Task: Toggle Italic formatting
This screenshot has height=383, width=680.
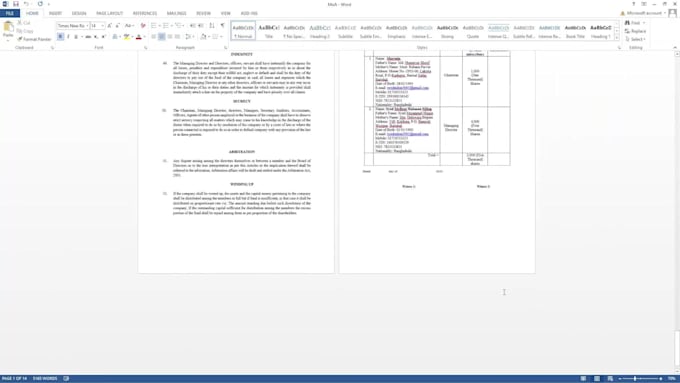Action: [68, 37]
